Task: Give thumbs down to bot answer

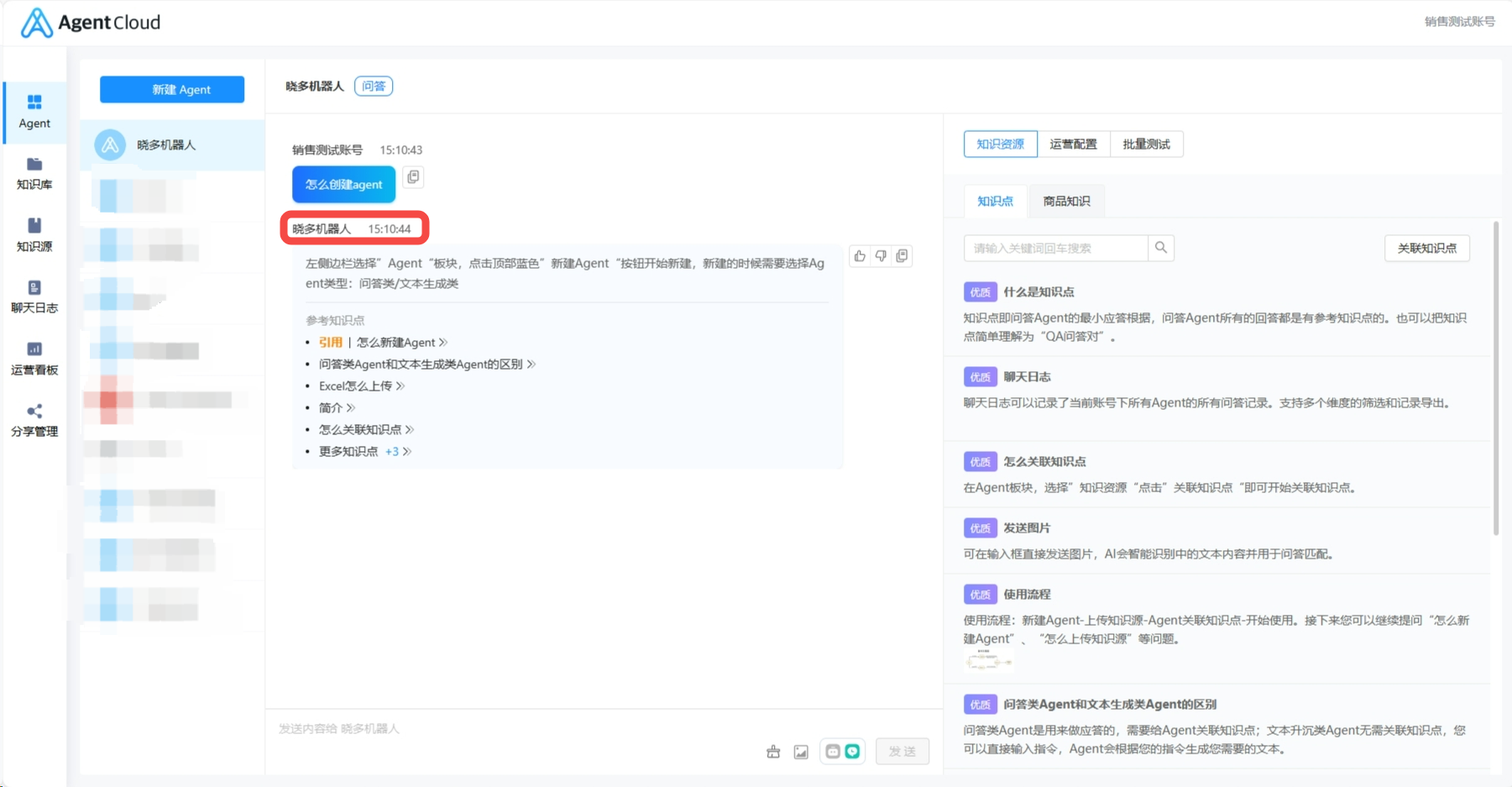Action: point(881,256)
